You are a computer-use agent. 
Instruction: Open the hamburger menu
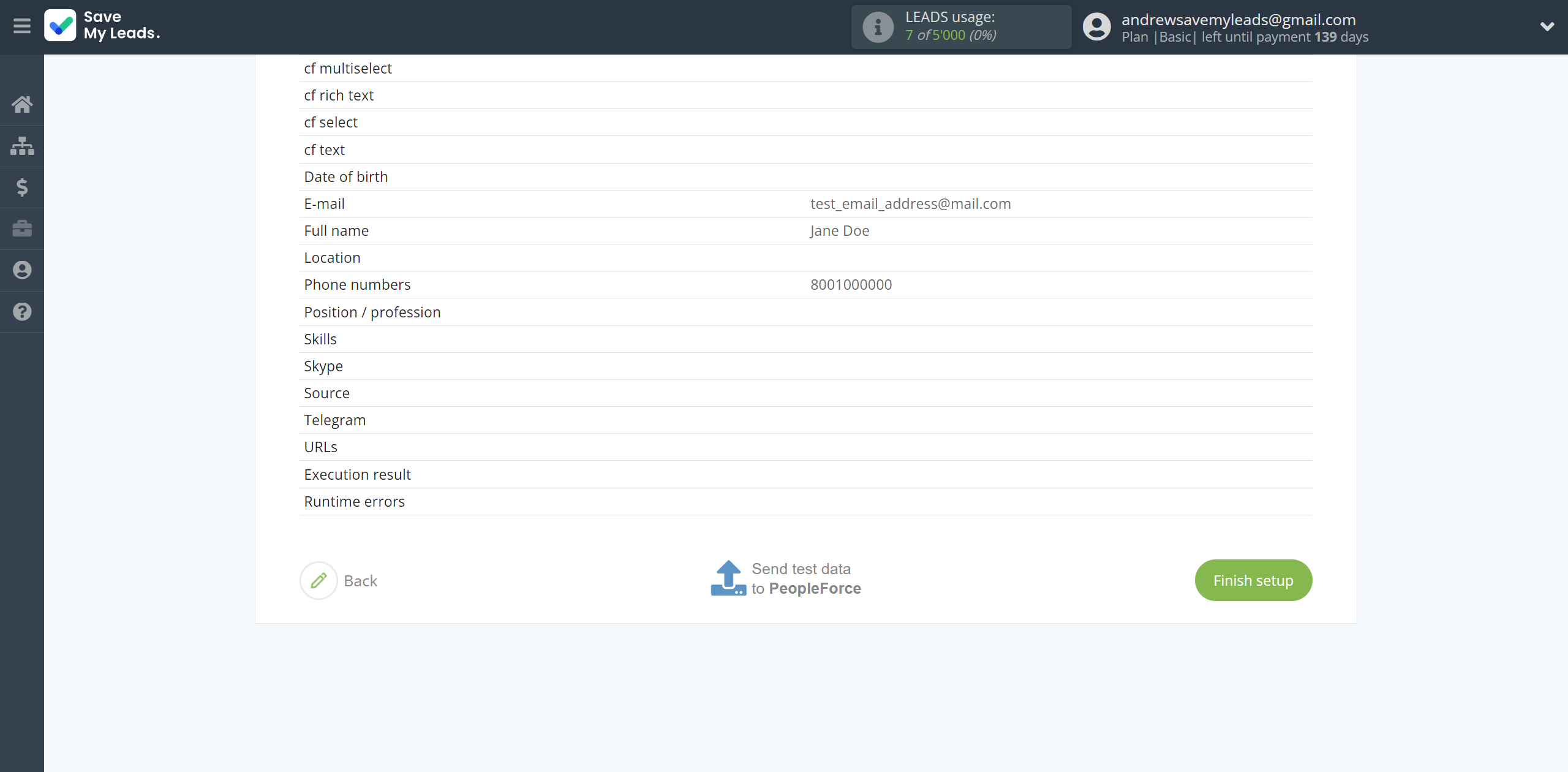pos(22,26)
